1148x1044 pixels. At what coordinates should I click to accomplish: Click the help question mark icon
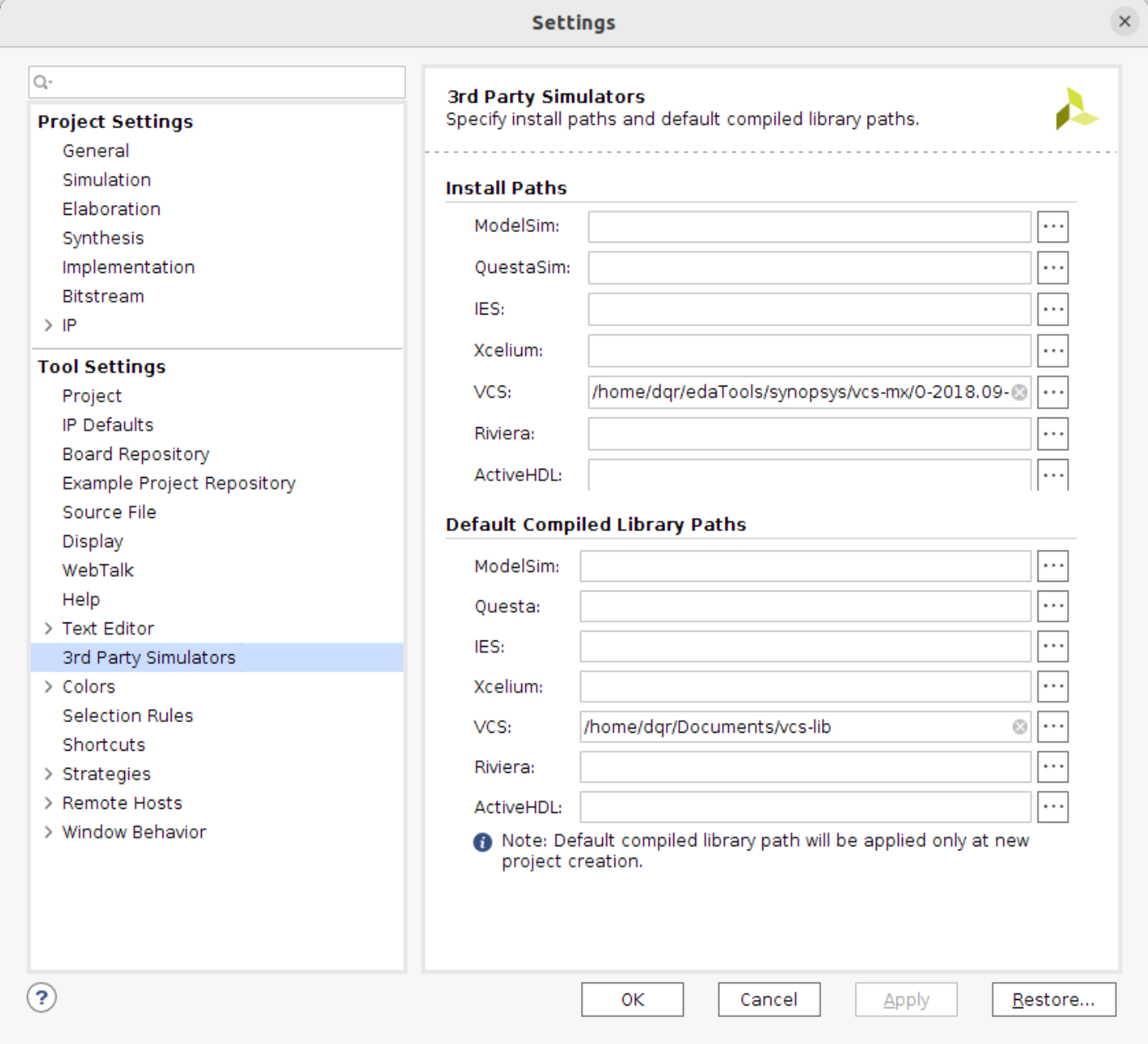[x=42, y=997]
